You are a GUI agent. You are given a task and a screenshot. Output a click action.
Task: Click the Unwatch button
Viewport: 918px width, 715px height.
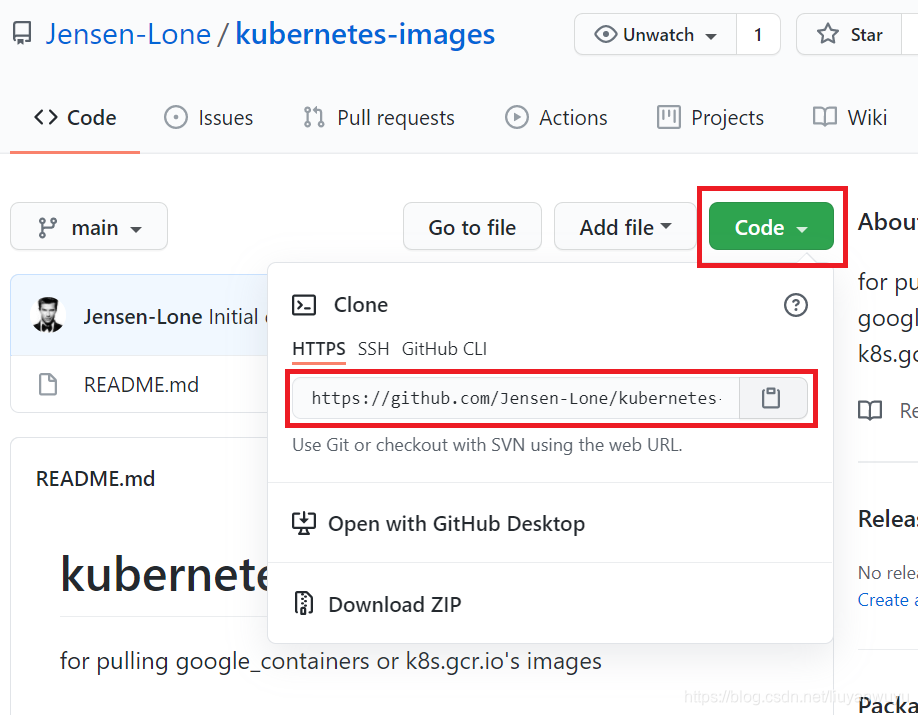[655, 35]
